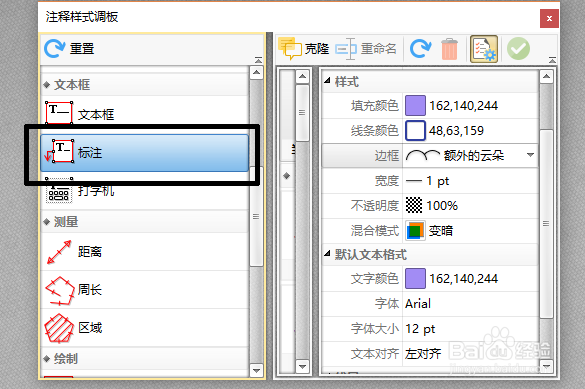Collapse the right toolbar with the small arrow
The height and width of the screenshot is (389, 585).
point(553,60)
